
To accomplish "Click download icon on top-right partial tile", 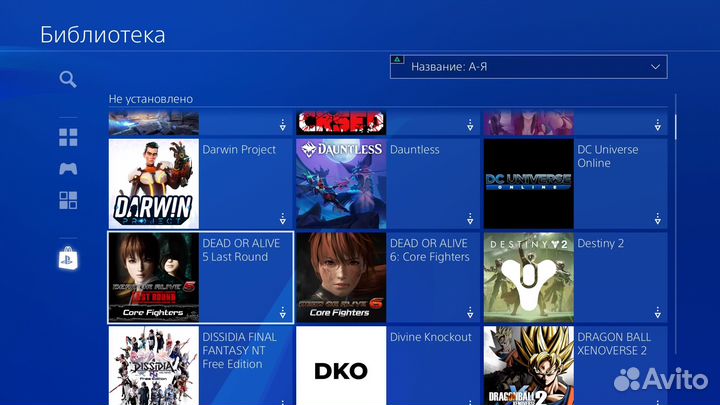I will [658, 124].
